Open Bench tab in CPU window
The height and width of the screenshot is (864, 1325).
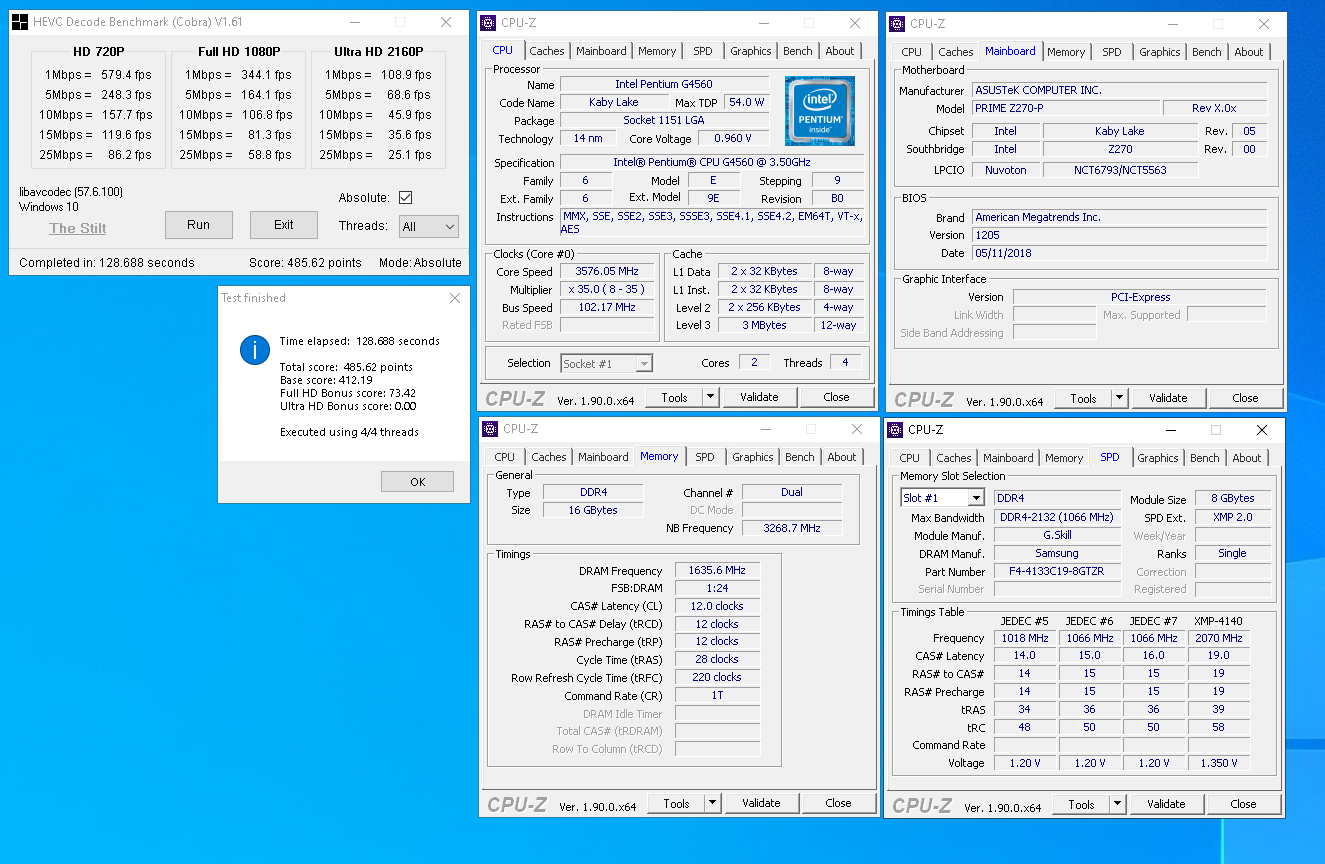798,51
